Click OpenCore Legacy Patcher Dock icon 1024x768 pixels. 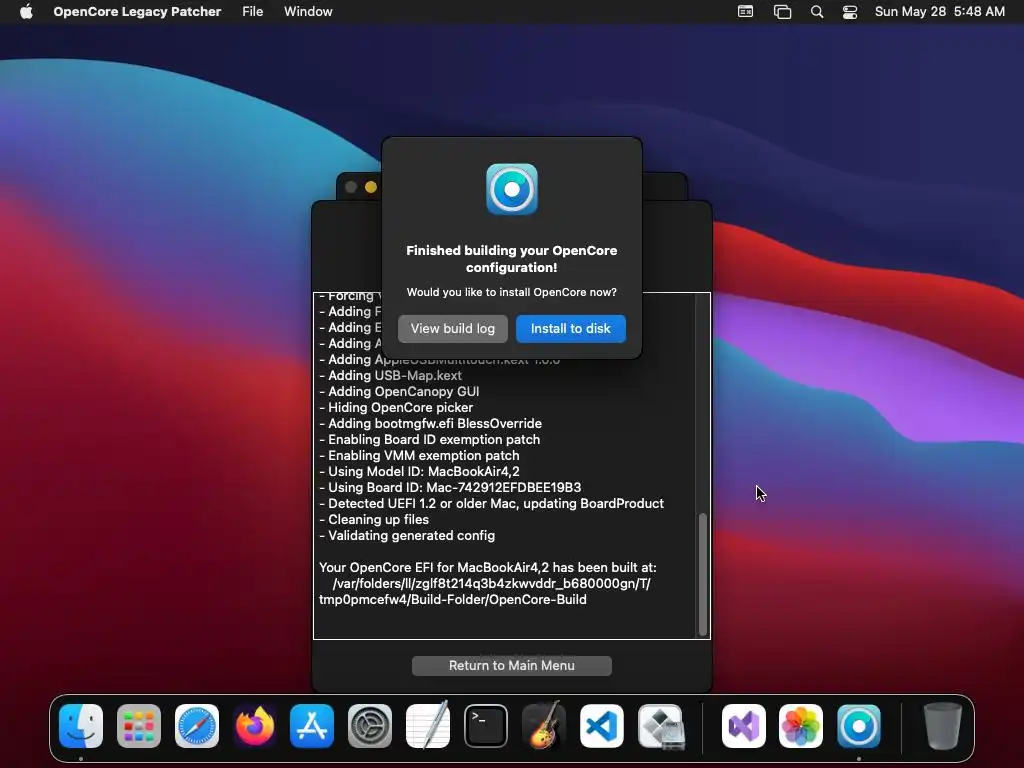(x=859, y=726)
